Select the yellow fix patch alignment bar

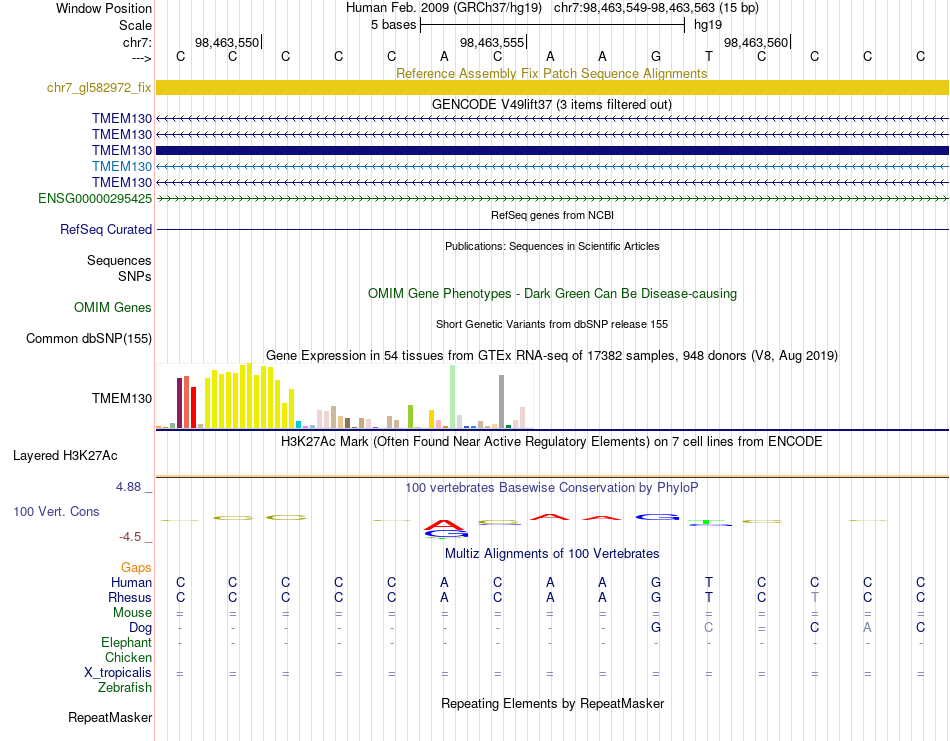click(552, 87)
